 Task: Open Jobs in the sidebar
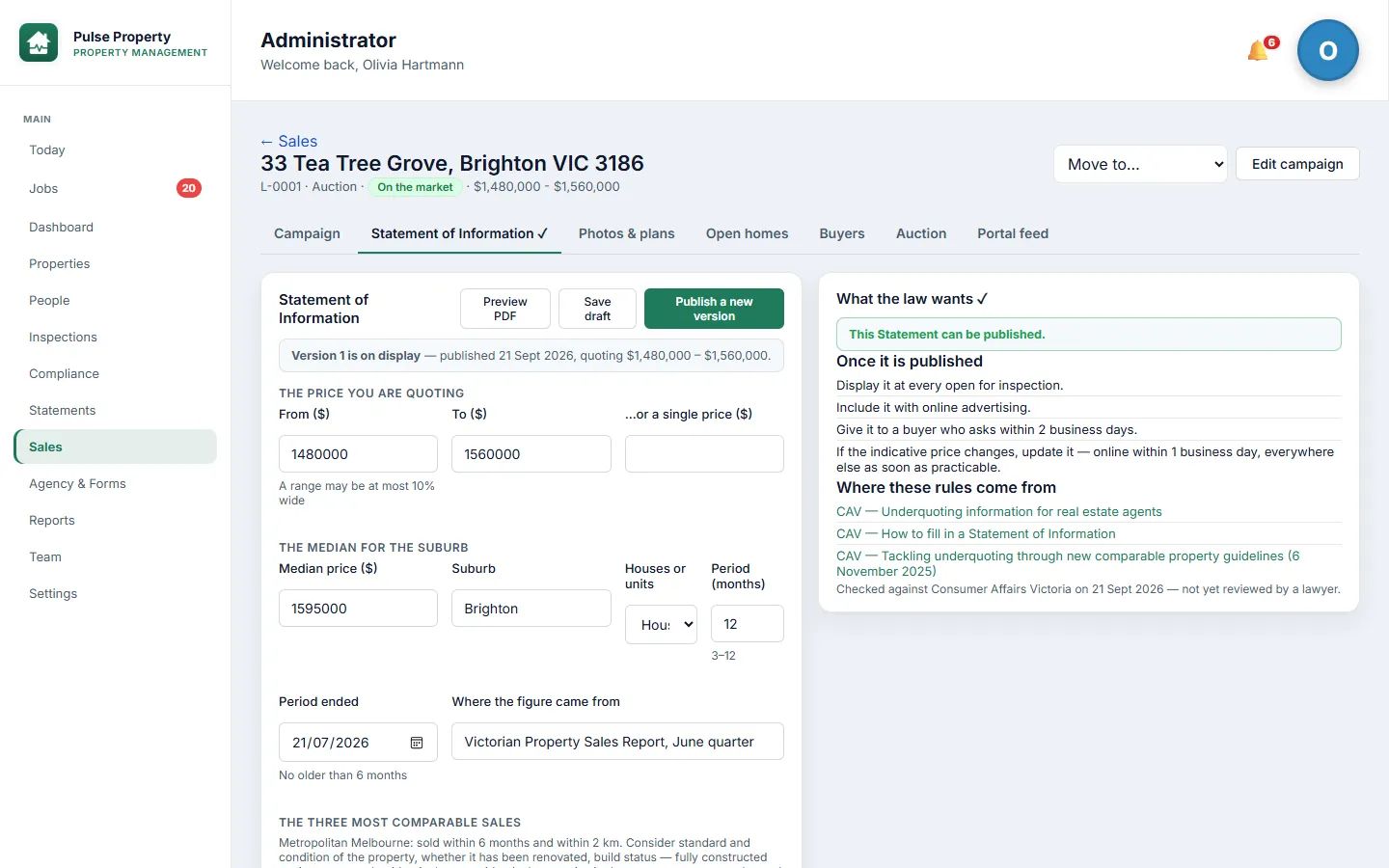click(x=116, y=188)
